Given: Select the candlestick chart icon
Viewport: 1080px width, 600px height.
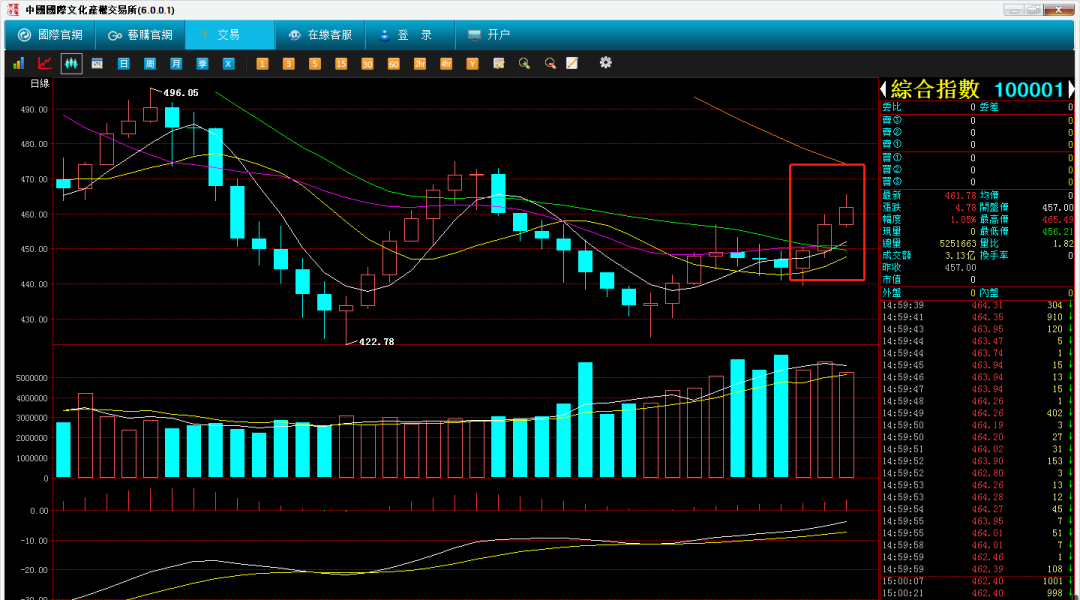Looking at the screenshot, I should (x=71, y=63).
